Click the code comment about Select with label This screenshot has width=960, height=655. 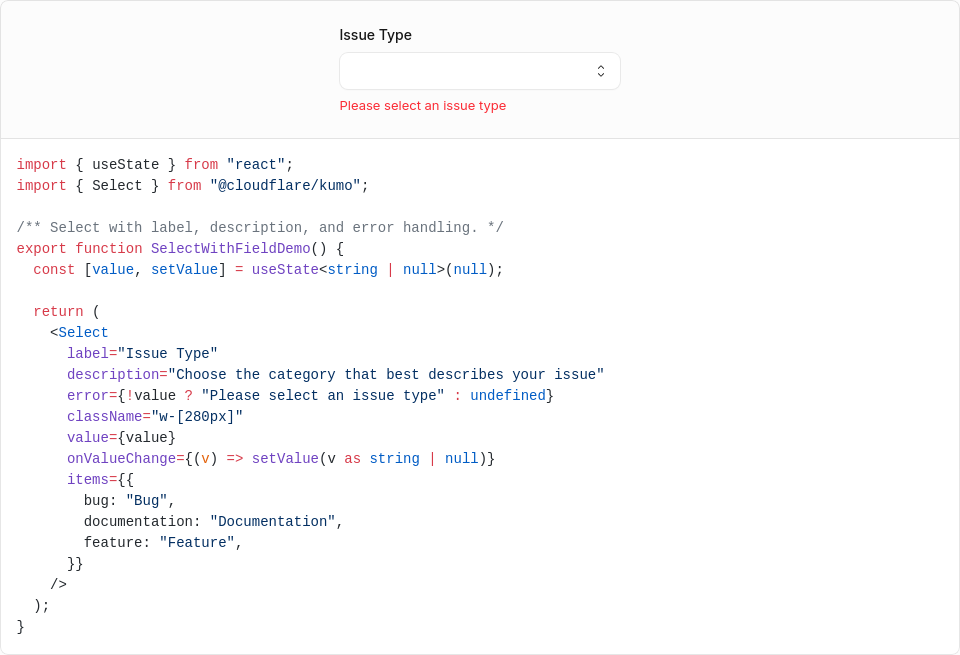(x=260, y=228)
